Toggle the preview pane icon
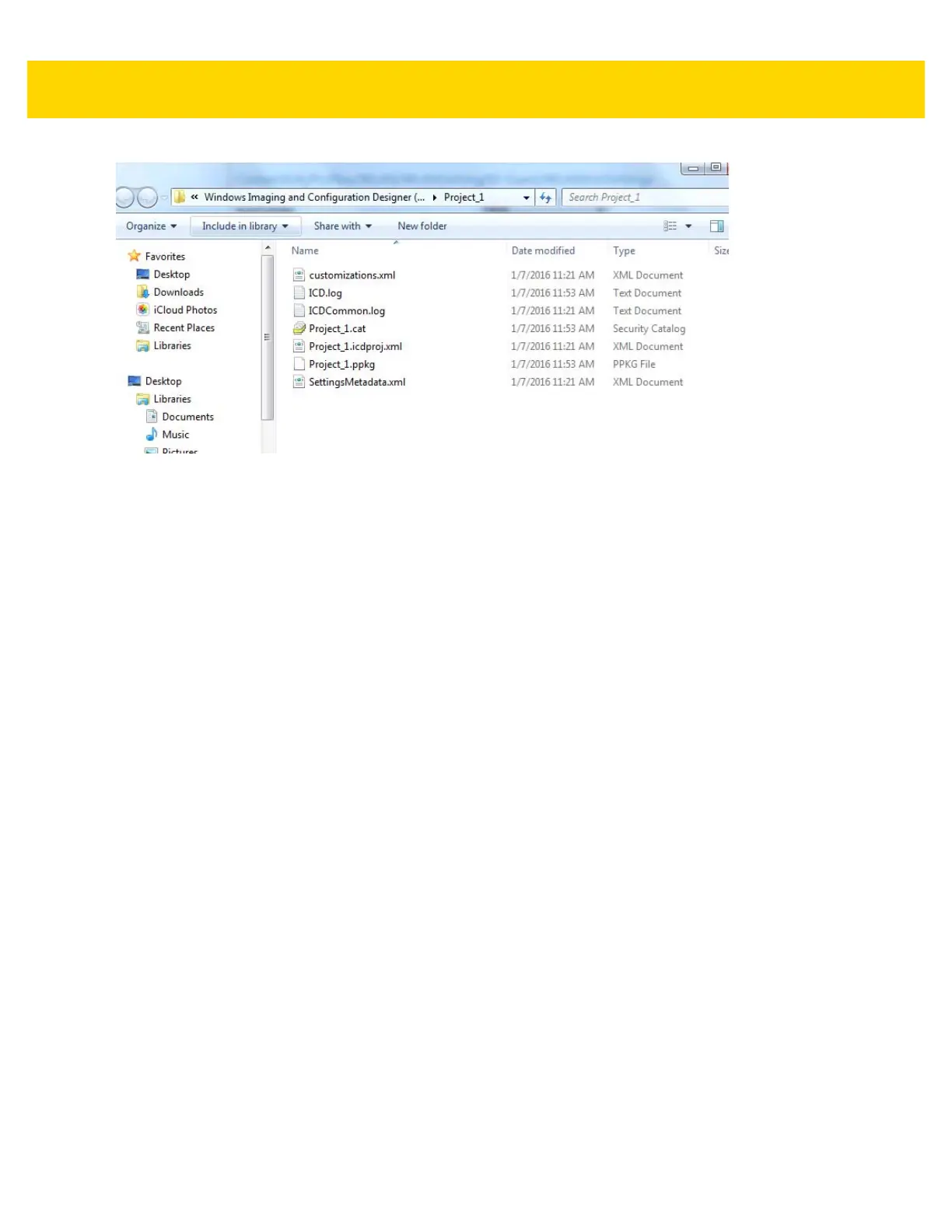 pos(717,226)
